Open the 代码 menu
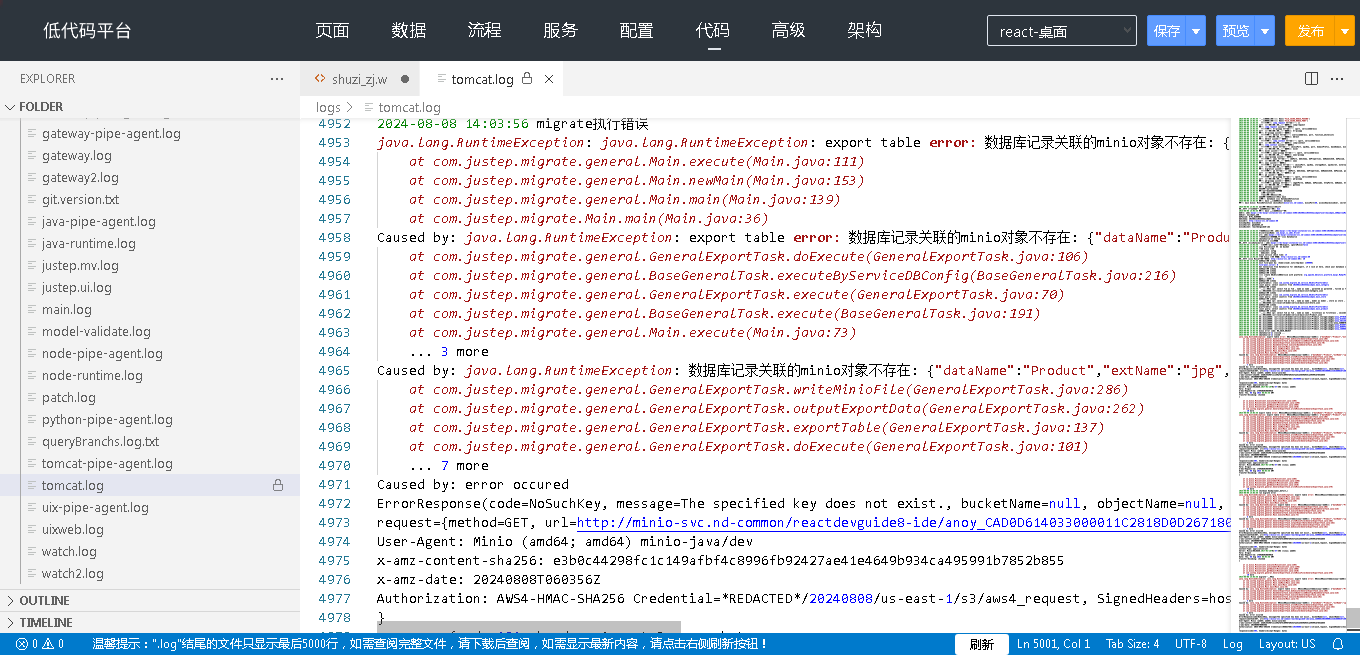The width and height of the screenshot is (1360, 655). click(712, 30)
